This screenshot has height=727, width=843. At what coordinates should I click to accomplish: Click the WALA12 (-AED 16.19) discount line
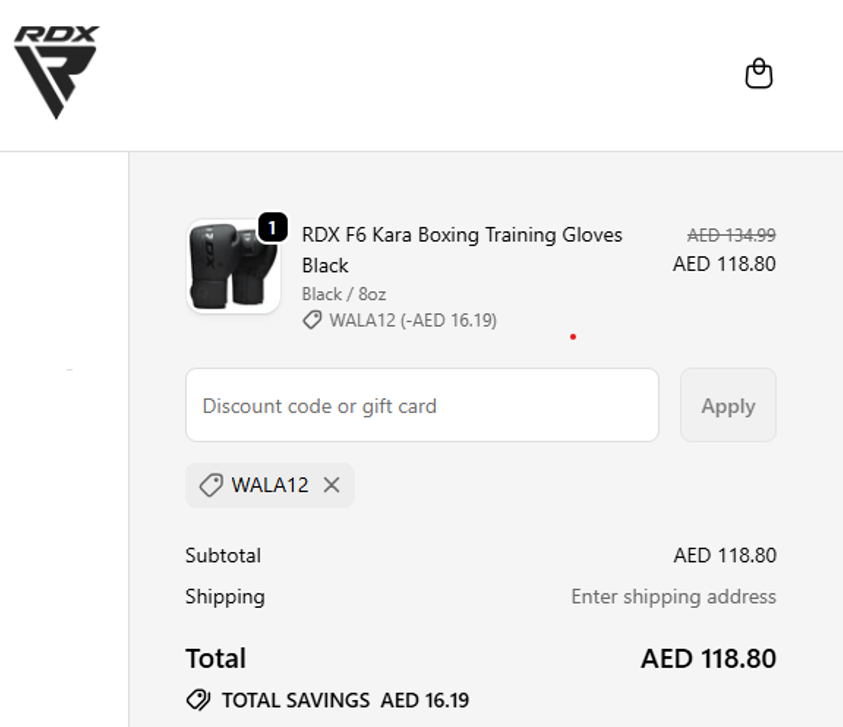point(412,320)
